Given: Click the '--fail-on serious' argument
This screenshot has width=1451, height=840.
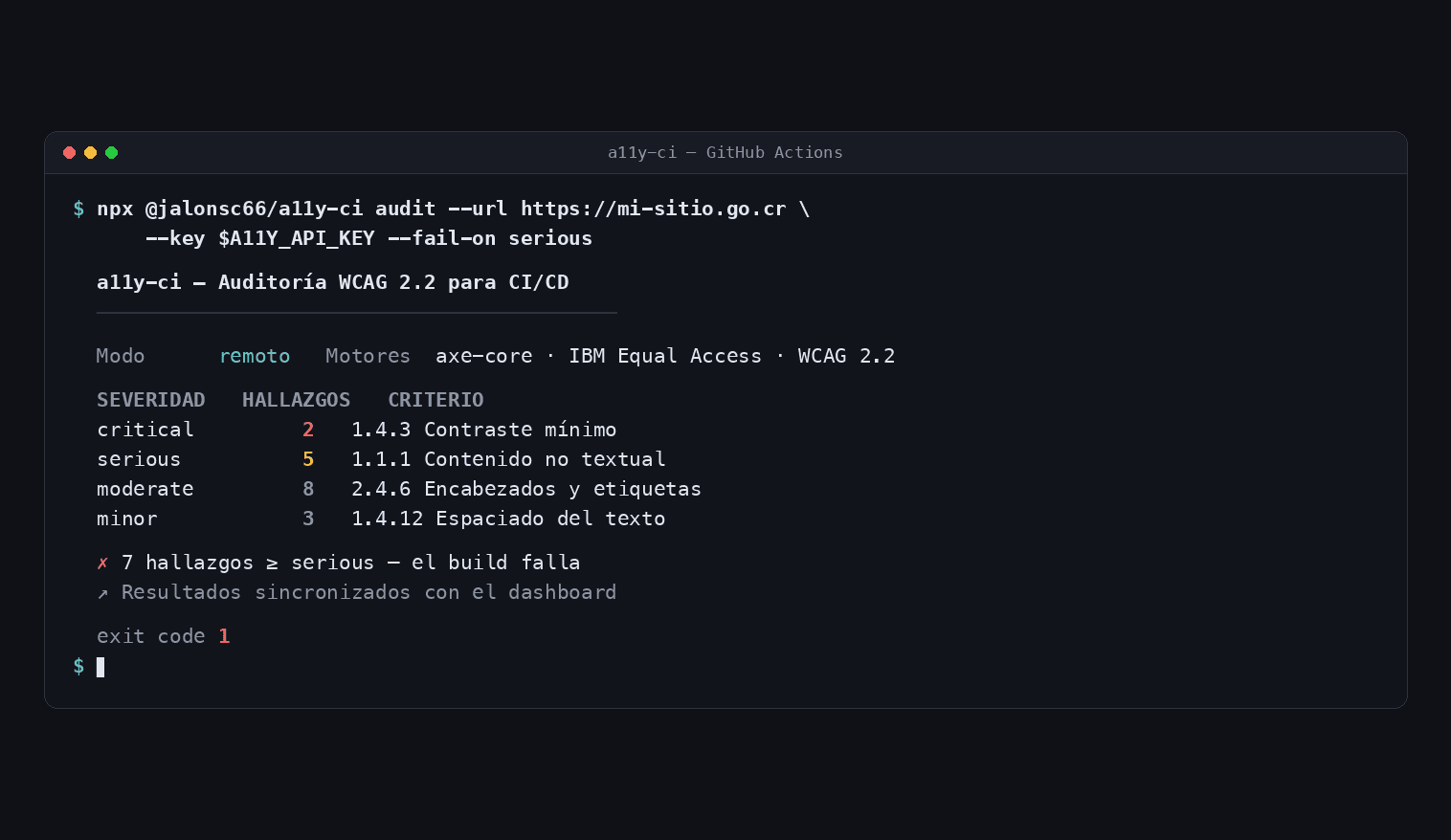Looking at the screenshot, I should (x=490, y=238).
